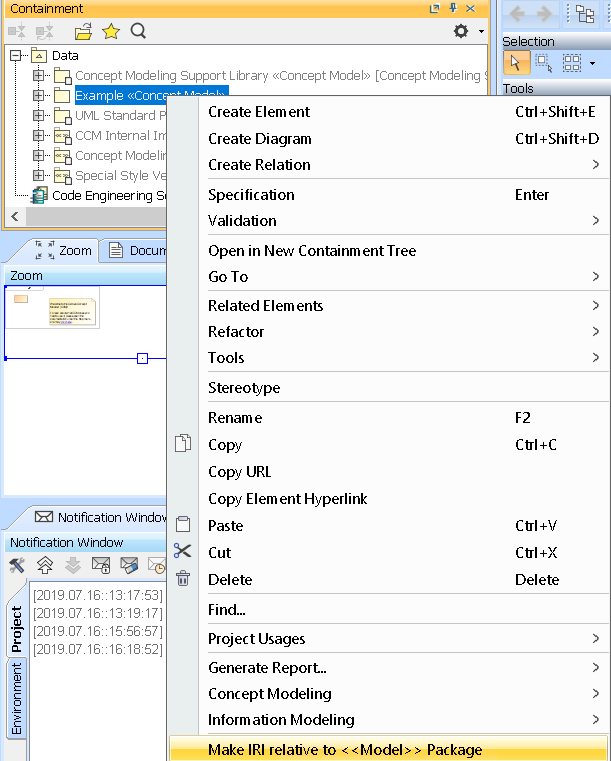Switch to the Environment vertical tab
This screenshot has height=761, width=611.
tap(16, 698)
